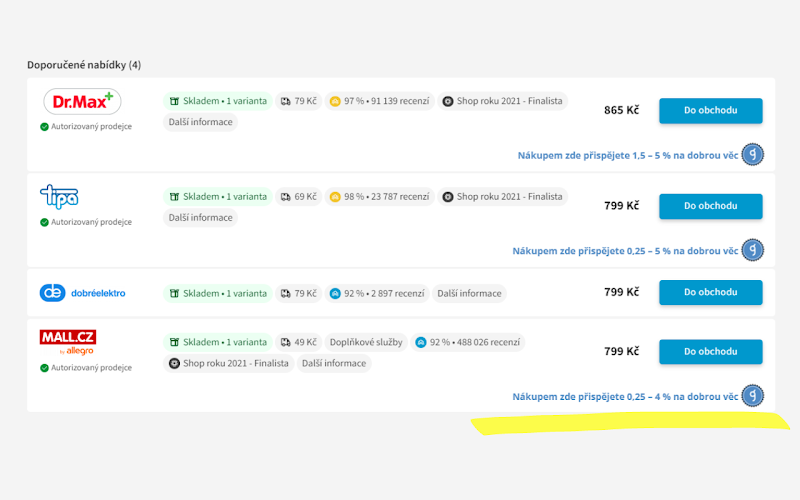This screenshot has width=800, height=500.
Task: Click the 49 Kč delivery tag for MALL.CZ
Action: 298,342
